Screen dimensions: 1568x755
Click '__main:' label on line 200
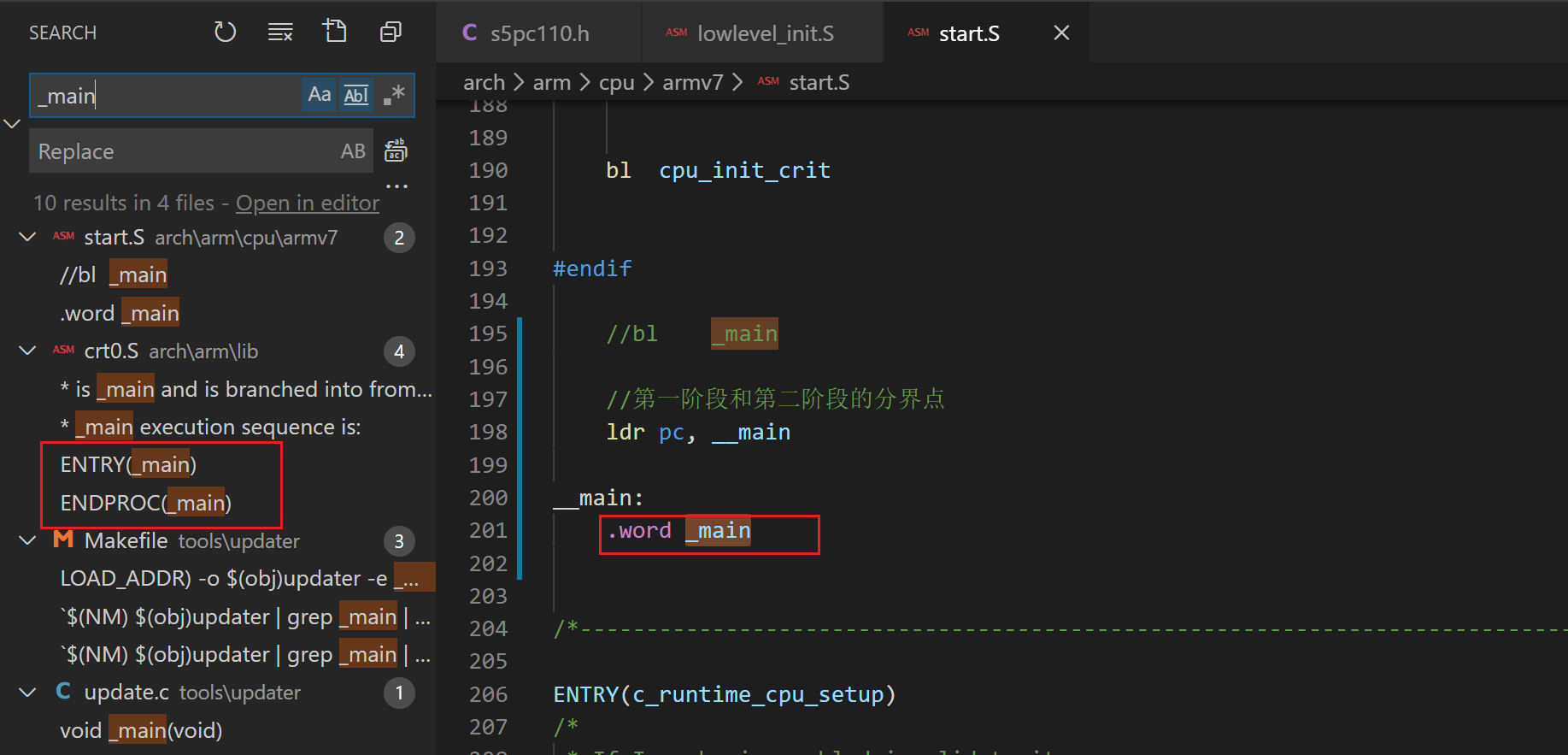[x=598, y=498]
